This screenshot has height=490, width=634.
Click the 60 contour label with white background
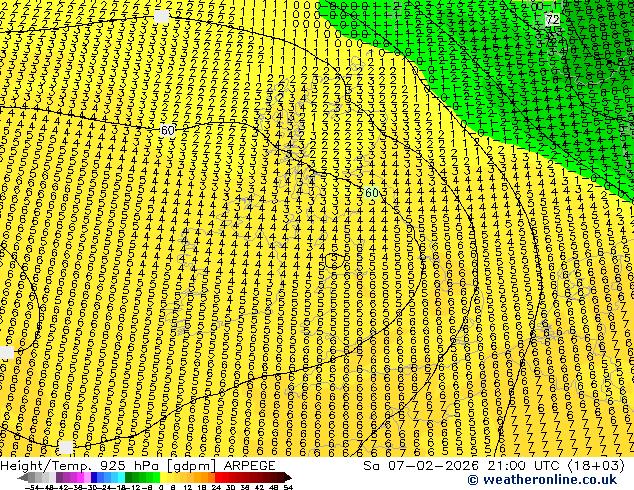tap(167, 130)
